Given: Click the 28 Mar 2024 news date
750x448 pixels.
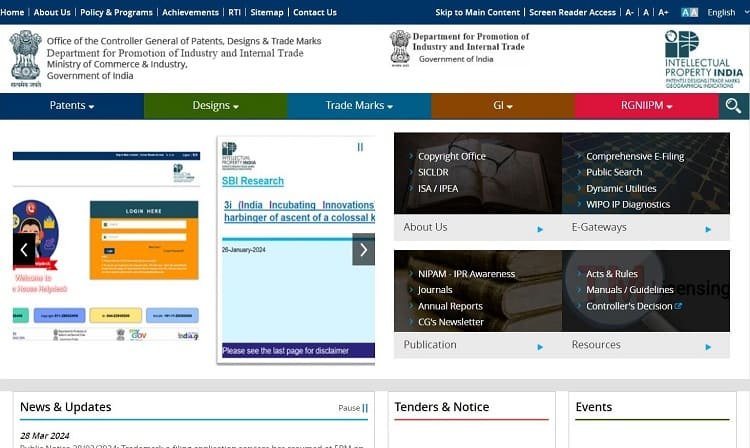Looking at the screenshot, I should click(x=44, y=436).
